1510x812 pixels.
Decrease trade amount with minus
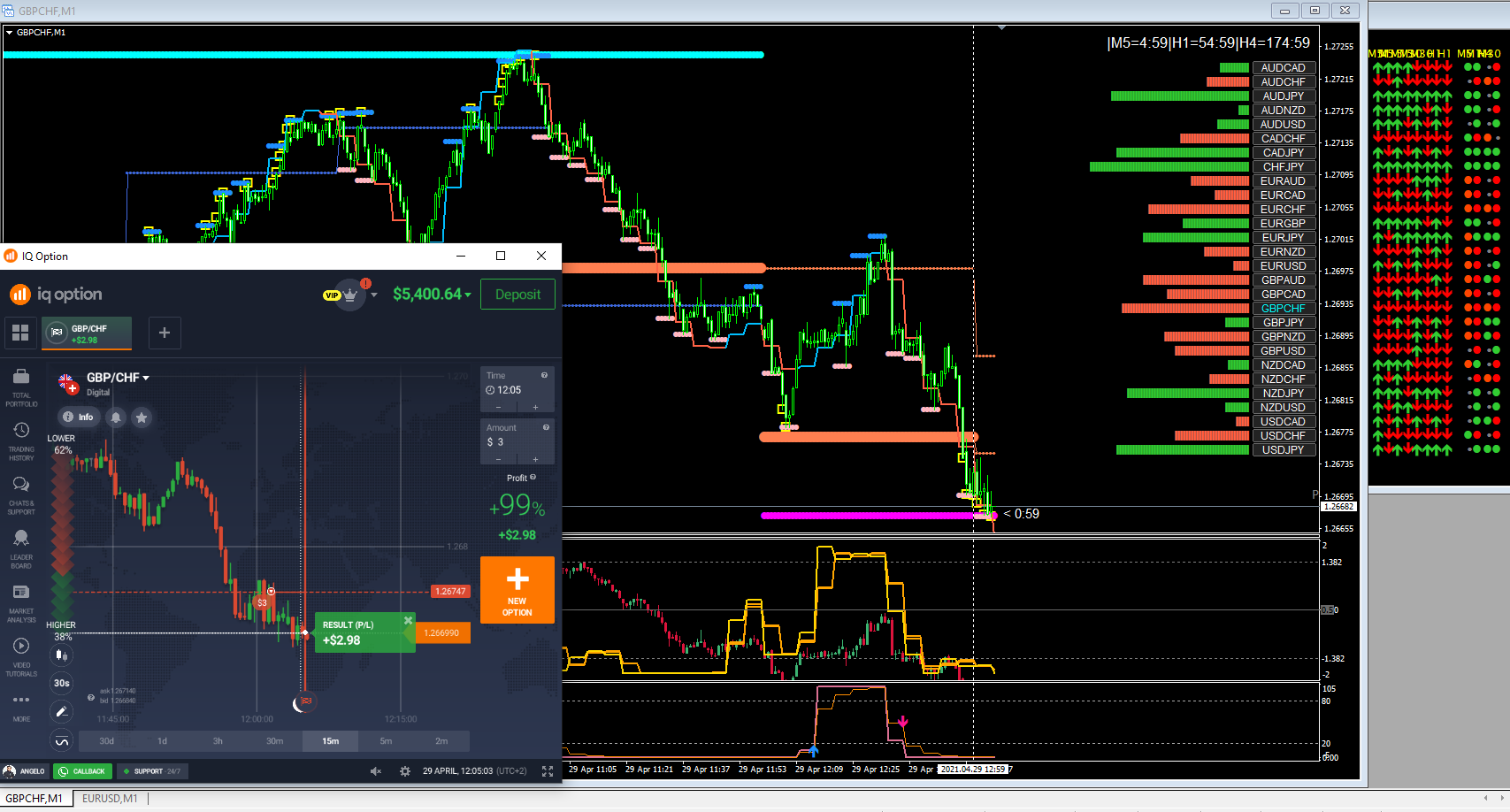pos(499,459)
